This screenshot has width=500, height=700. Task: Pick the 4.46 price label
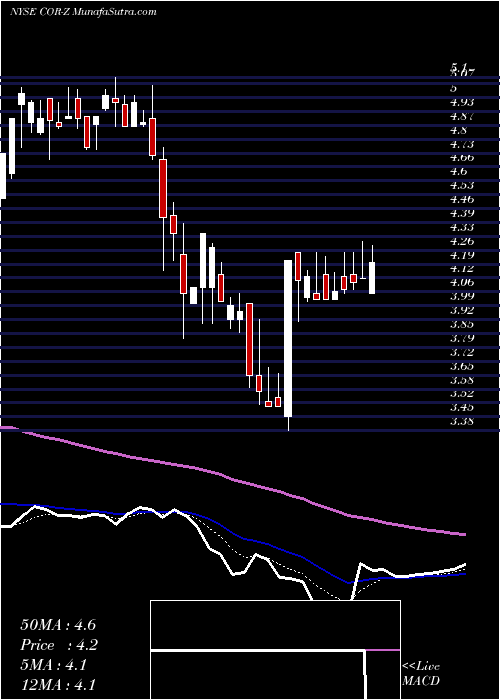tap(462, 199)
